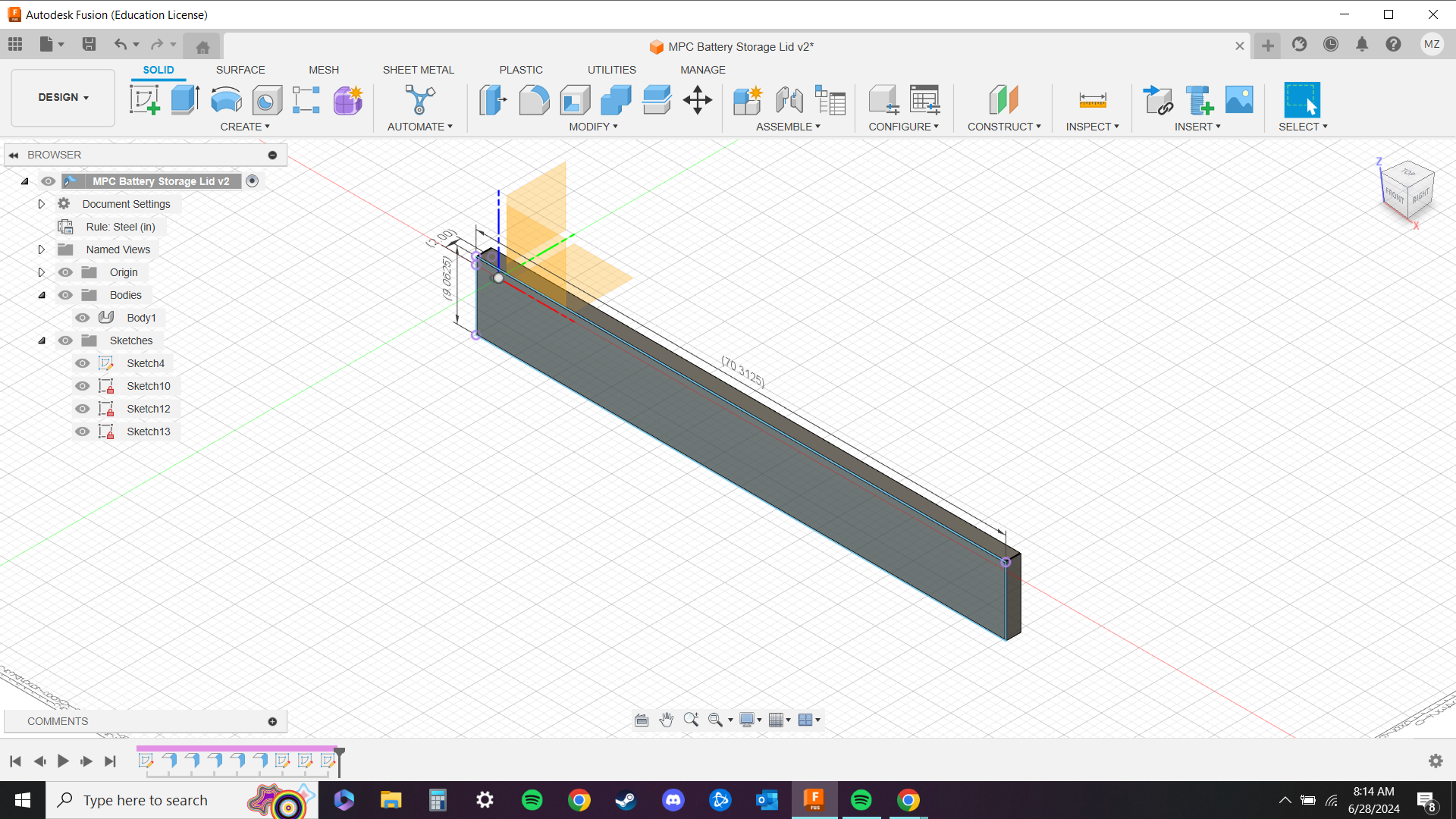Select the Shell tool
Viewport: 1456px width, 819px height.
575,99
